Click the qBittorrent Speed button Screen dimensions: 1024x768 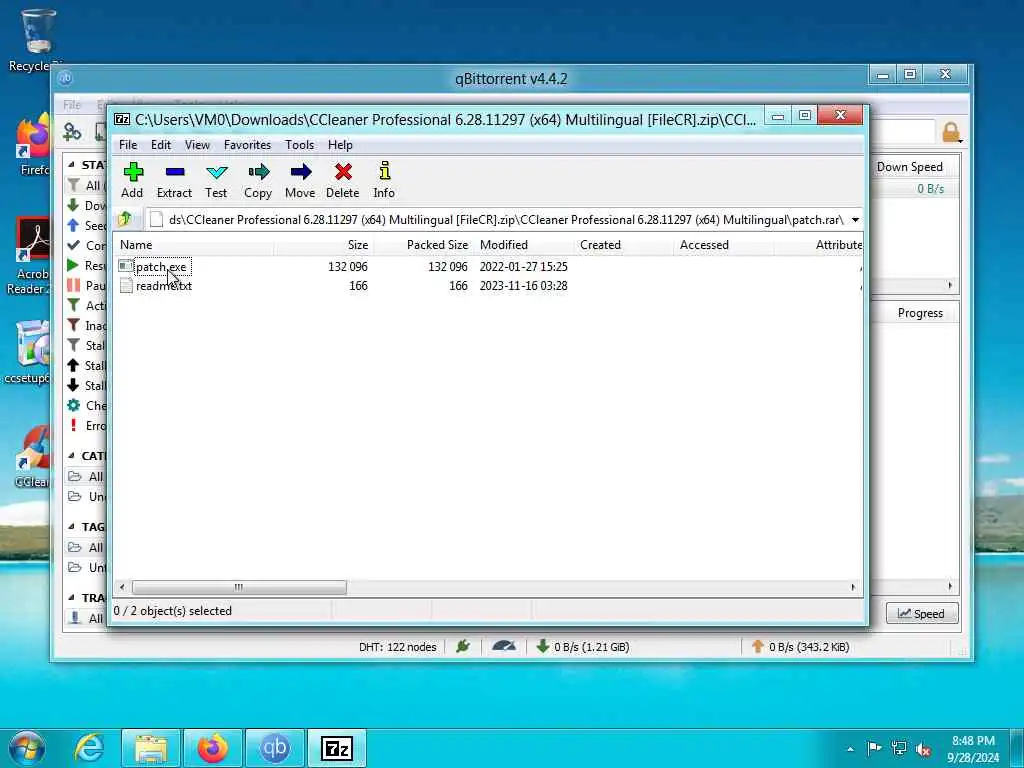tap(921, 614)
